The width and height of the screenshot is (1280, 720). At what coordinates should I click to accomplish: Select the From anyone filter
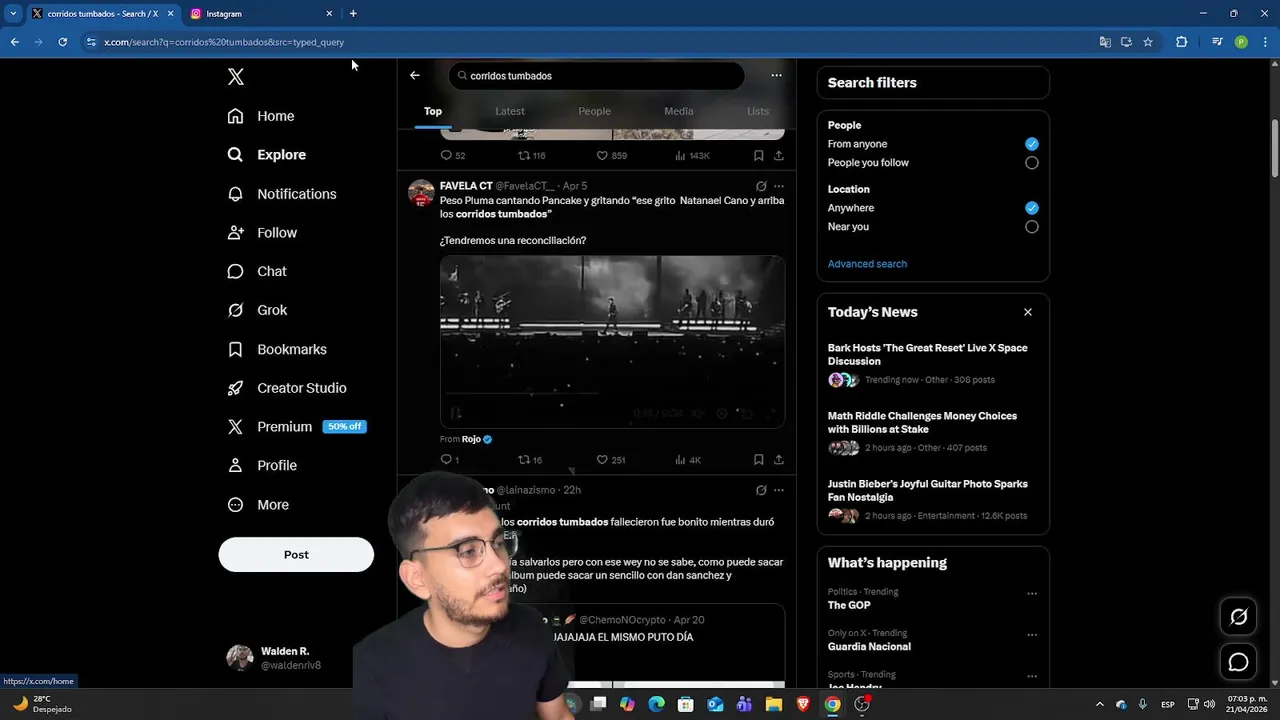1032,144
